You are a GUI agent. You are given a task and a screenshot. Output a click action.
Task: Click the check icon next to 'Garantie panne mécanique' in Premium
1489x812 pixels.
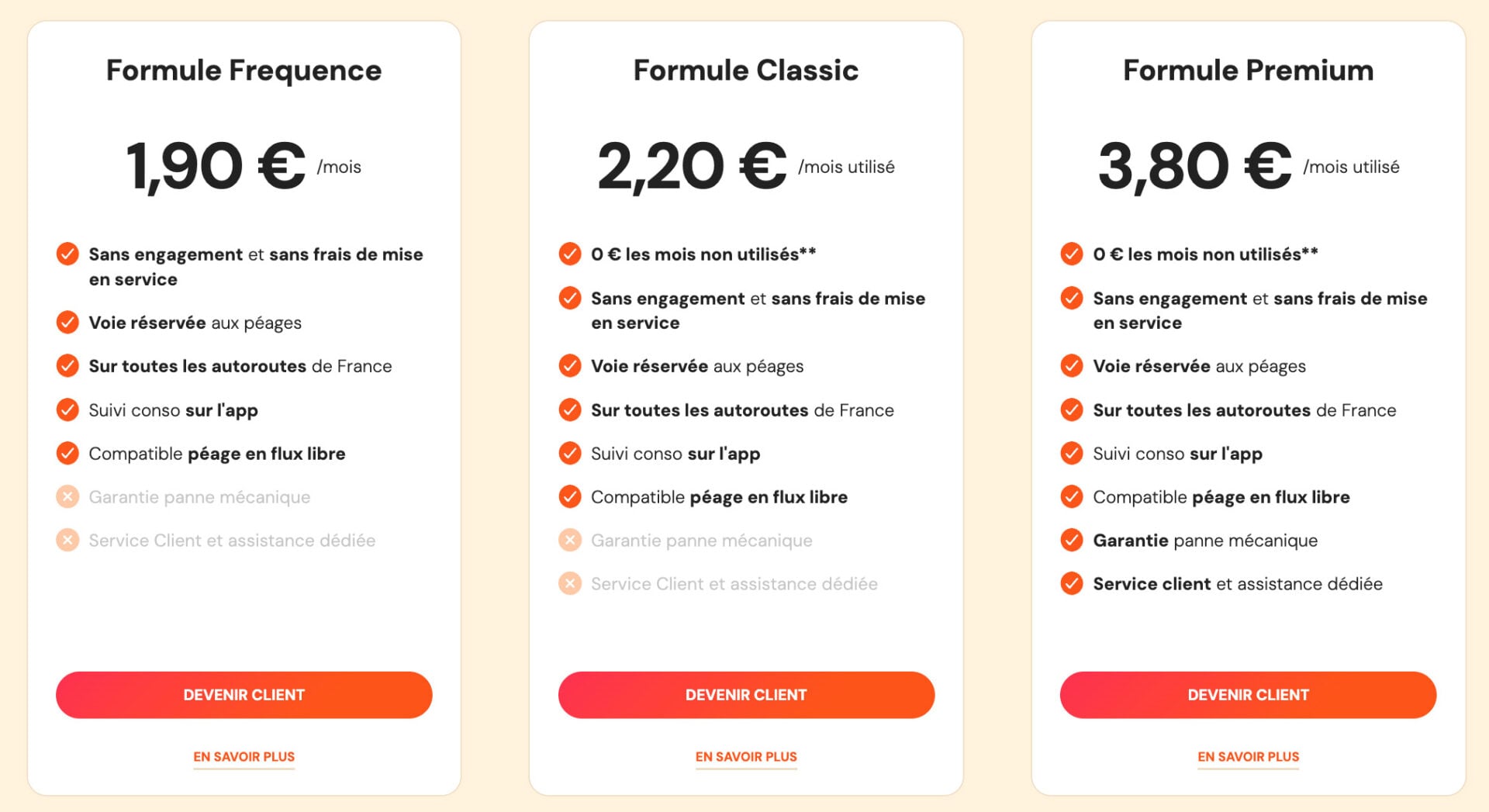pos(1073,541)
